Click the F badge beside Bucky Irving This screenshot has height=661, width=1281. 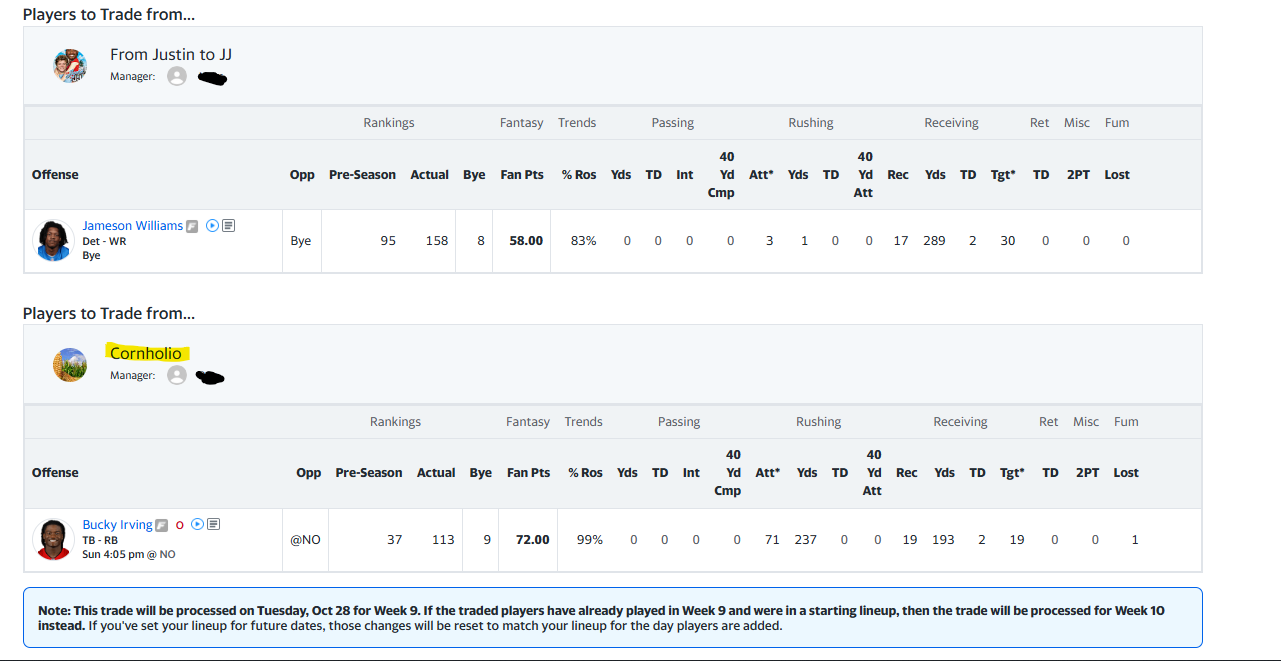pos(162,525)
